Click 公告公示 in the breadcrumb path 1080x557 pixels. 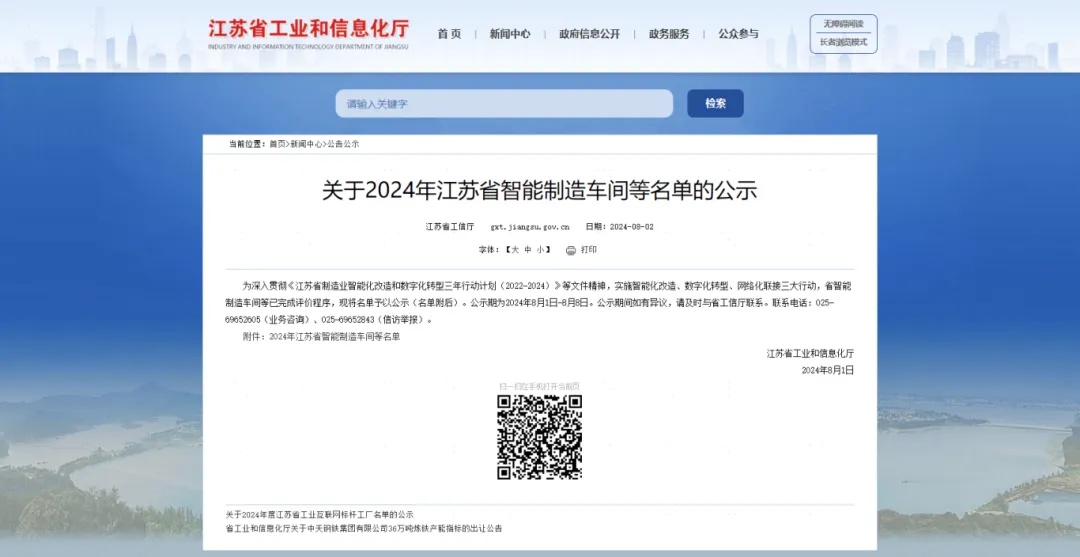coord(343,144)
